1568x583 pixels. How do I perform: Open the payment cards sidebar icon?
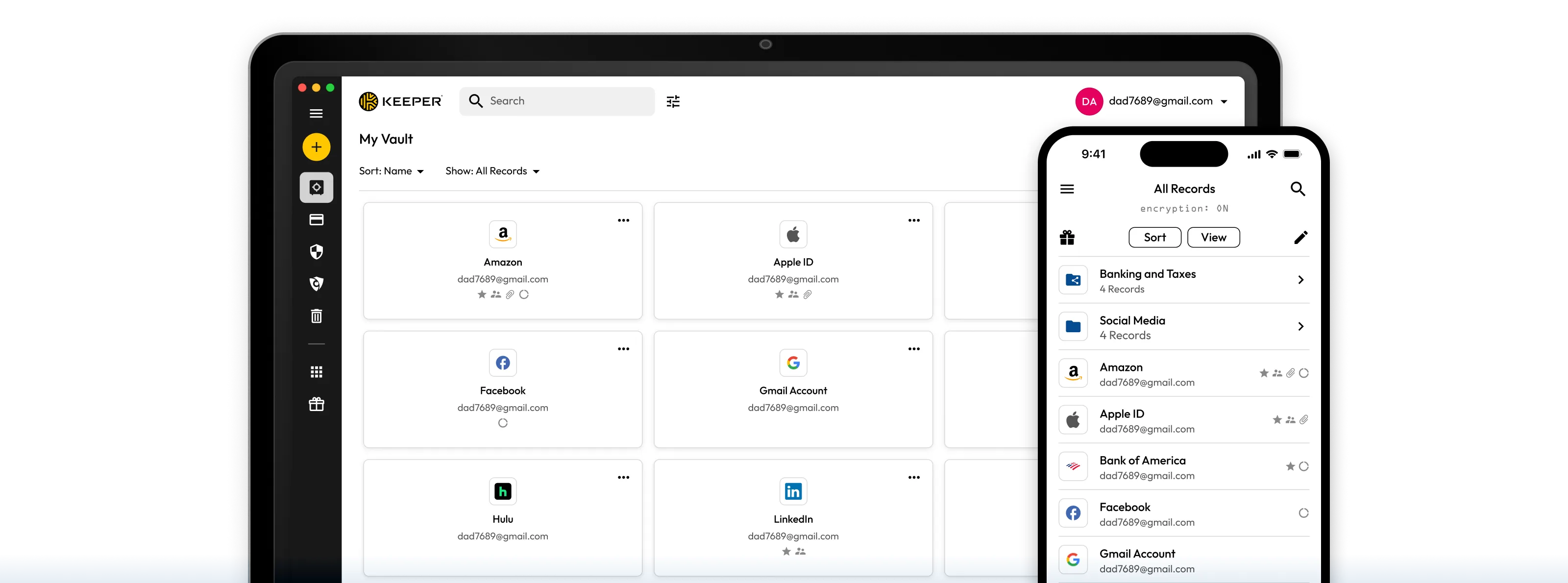click(316, 219)
